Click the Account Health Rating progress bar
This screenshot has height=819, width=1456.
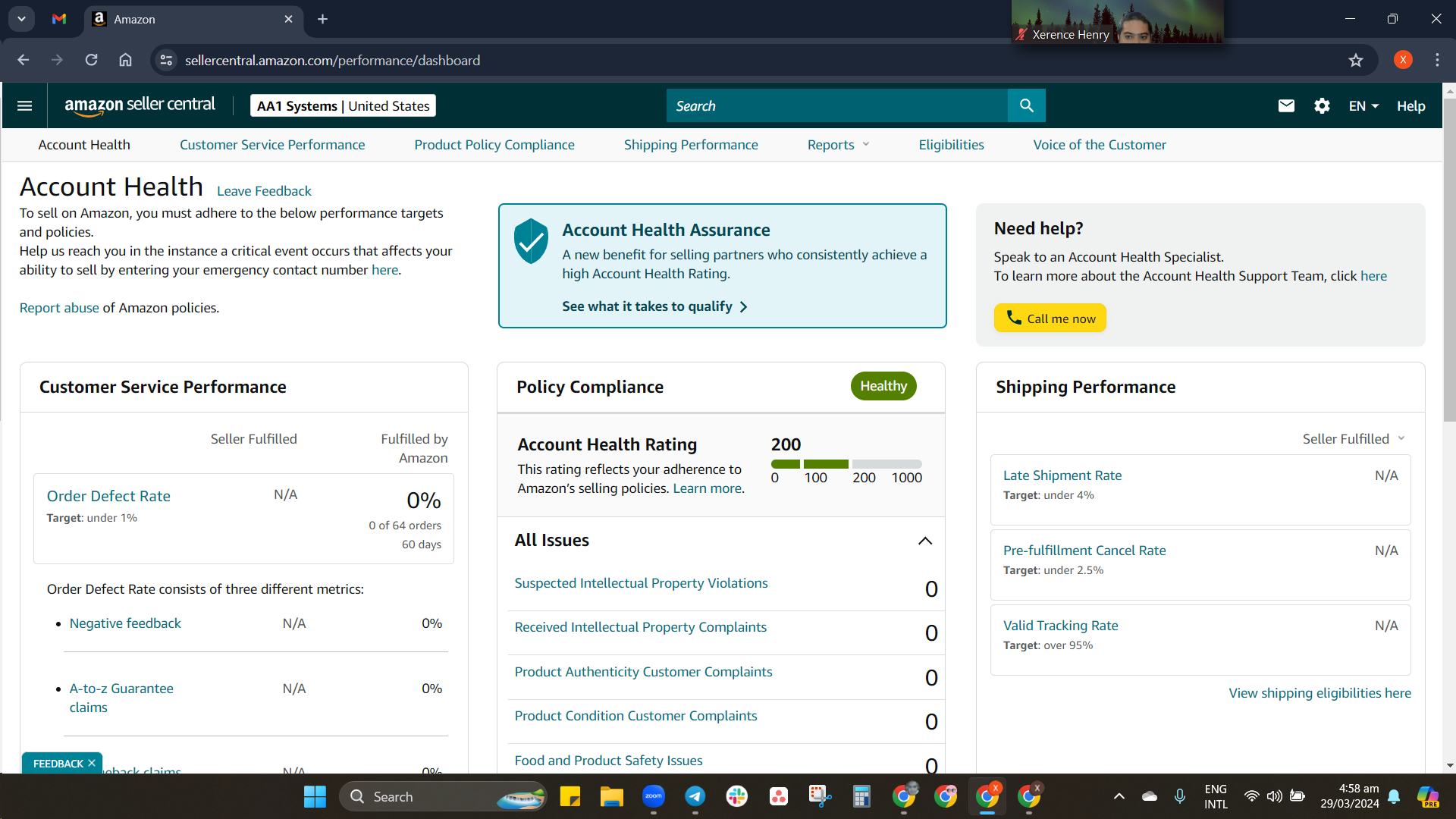(846, 464)
